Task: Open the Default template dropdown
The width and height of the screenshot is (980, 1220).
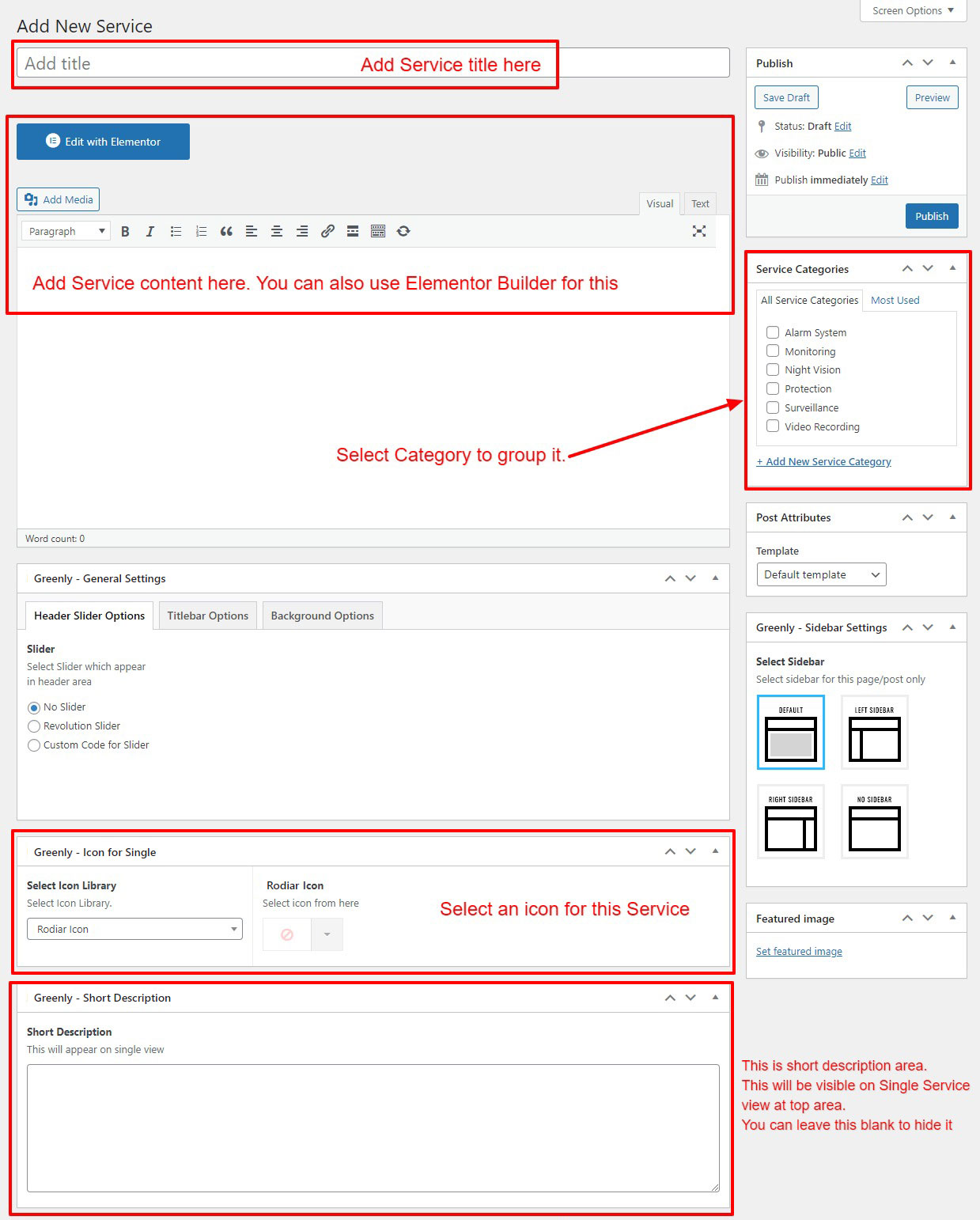Action: [821, 574]
